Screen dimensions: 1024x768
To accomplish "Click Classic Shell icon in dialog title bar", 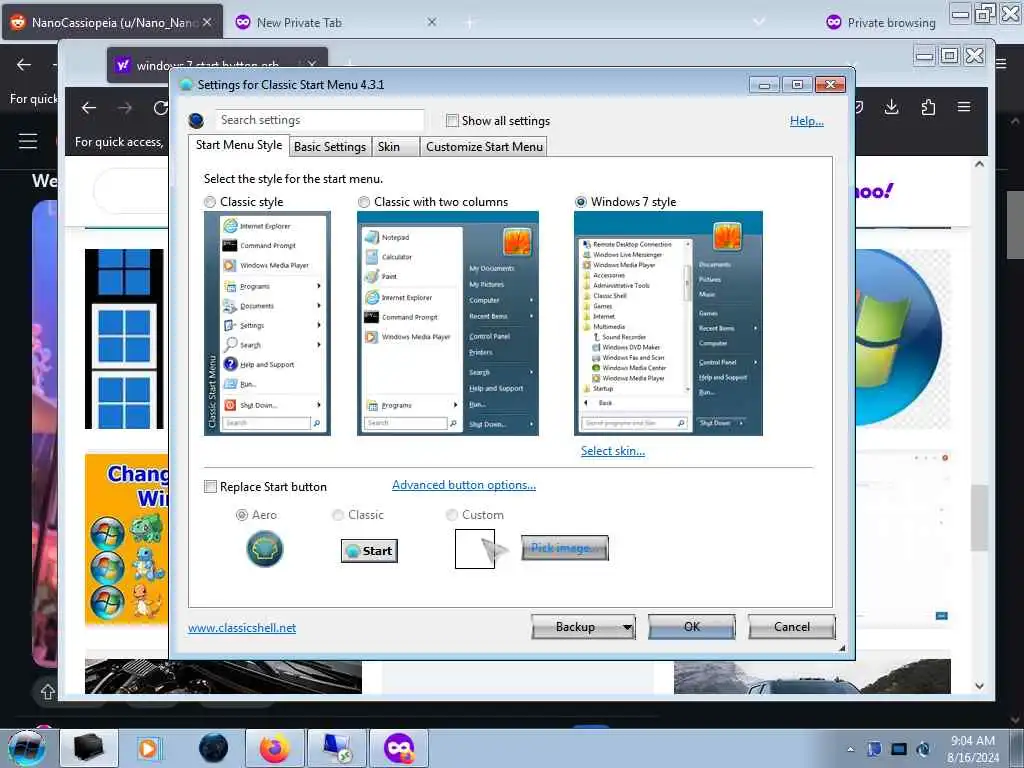I will [186, 84].
